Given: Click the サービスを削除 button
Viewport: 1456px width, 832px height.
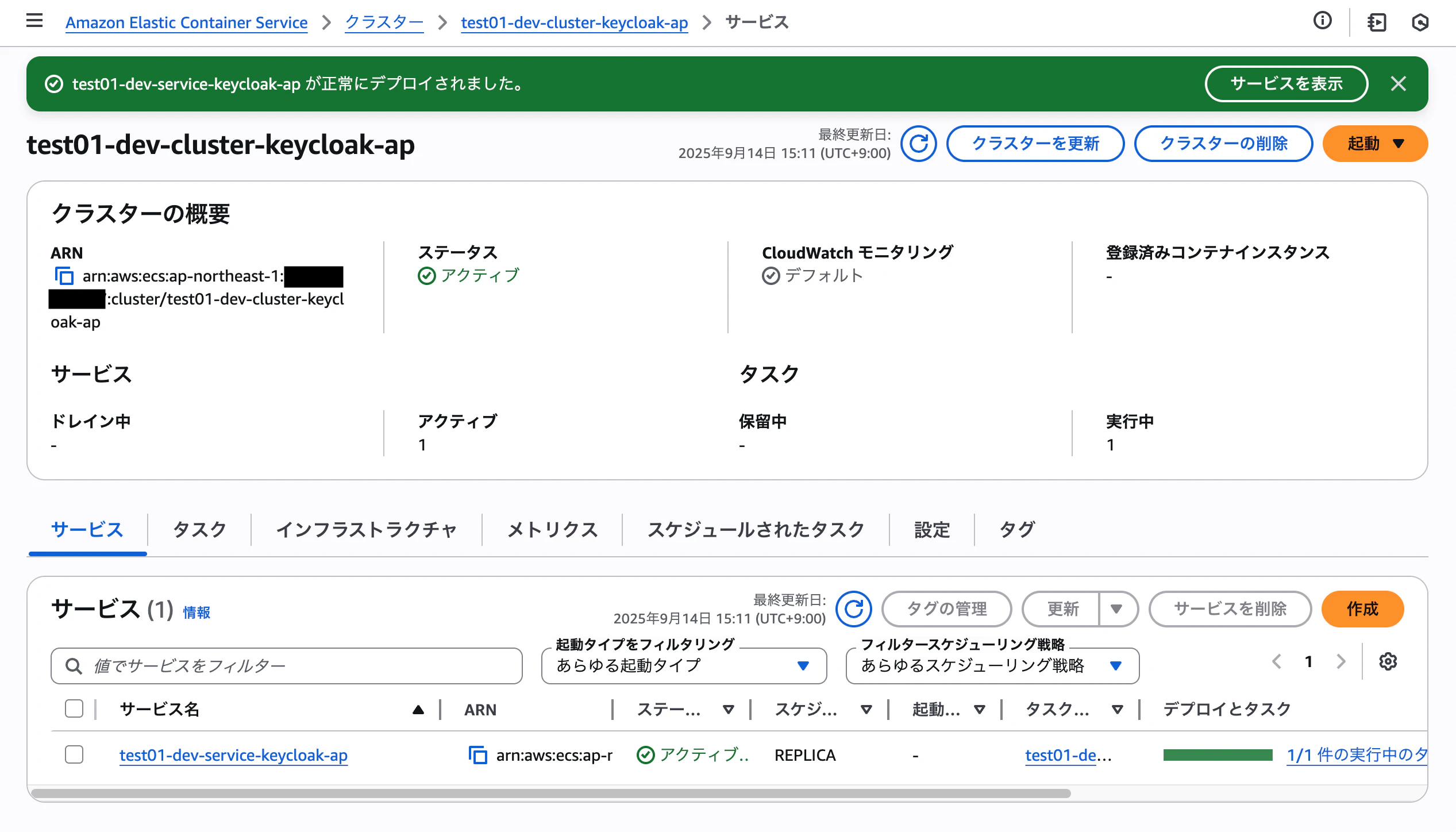Looking at the screenshot, I should (x=1230, y=609).
